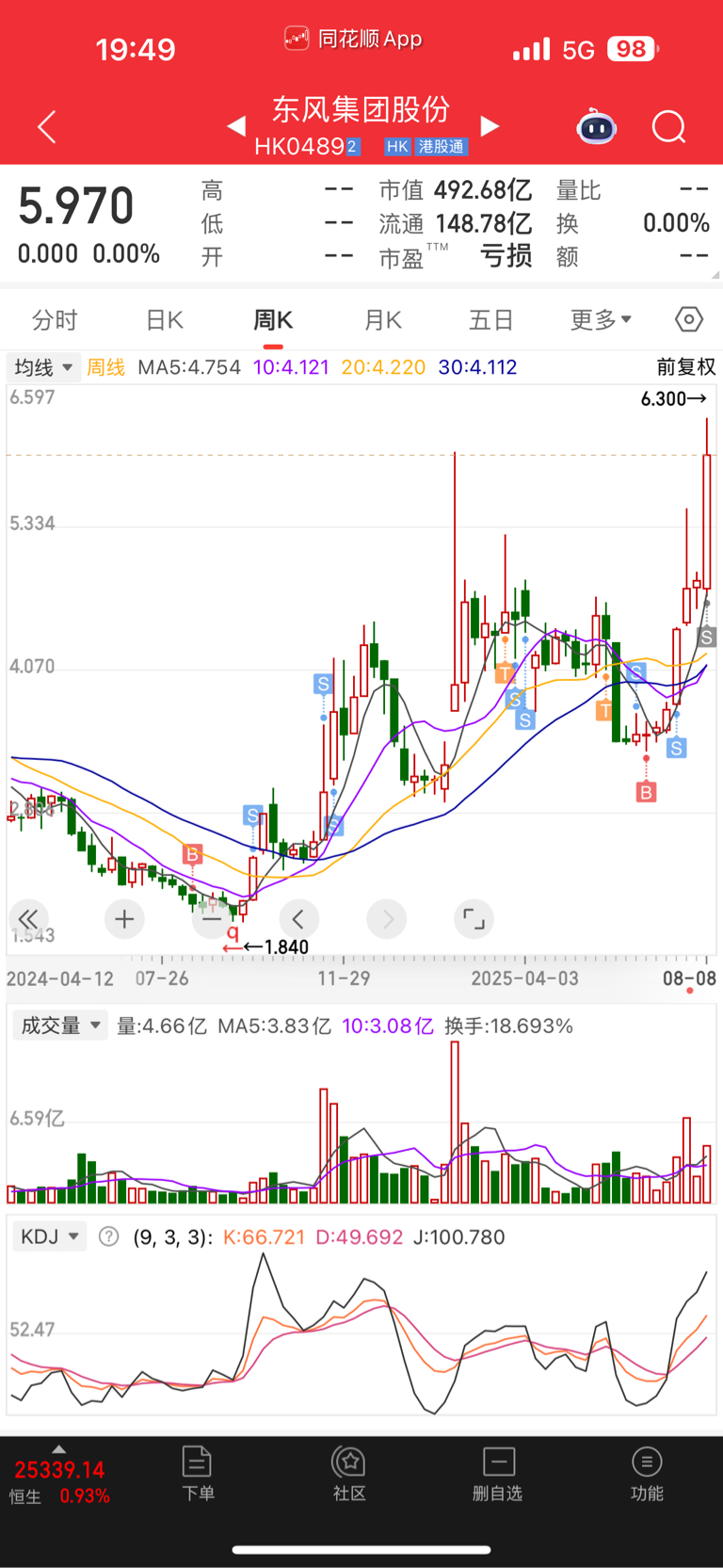Tap 换 0.00% turnover value
Viewport: 723px width, 1568px height.
click(x=676, y=223)
